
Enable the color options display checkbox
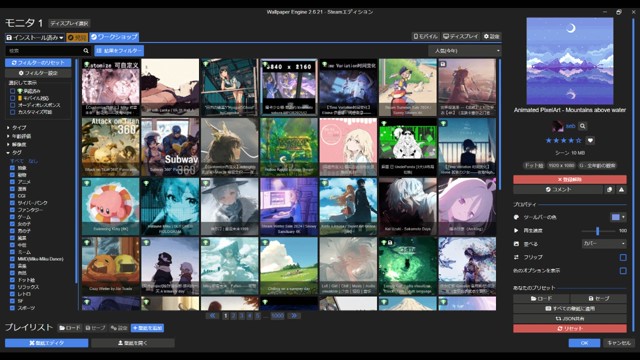tap(623, 271)
